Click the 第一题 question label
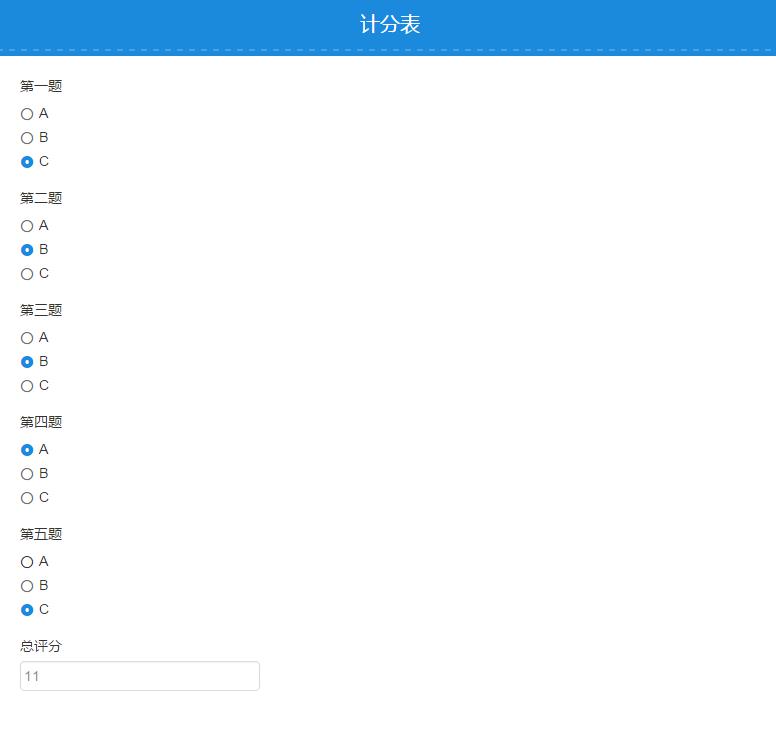The image size is (776, 753). pos(41,86)
